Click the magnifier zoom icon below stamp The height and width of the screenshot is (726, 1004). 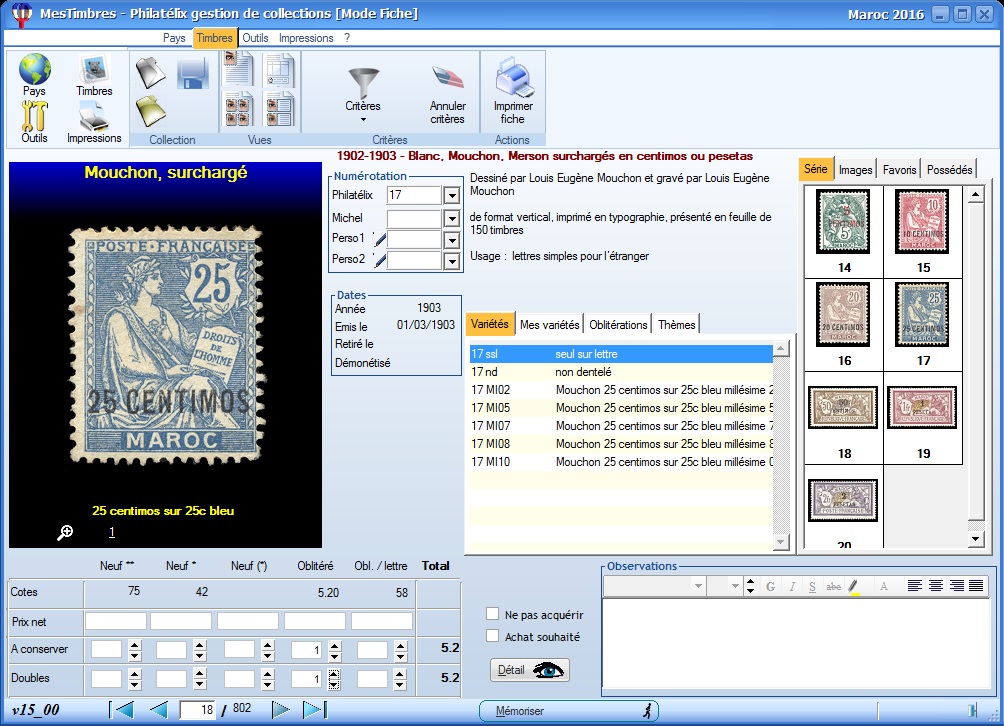tap(65, 533)
